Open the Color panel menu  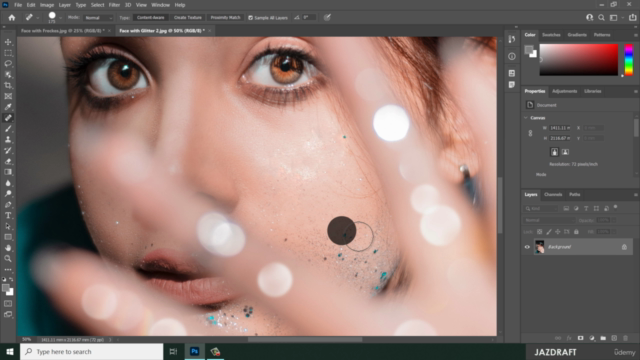[636, 35]
